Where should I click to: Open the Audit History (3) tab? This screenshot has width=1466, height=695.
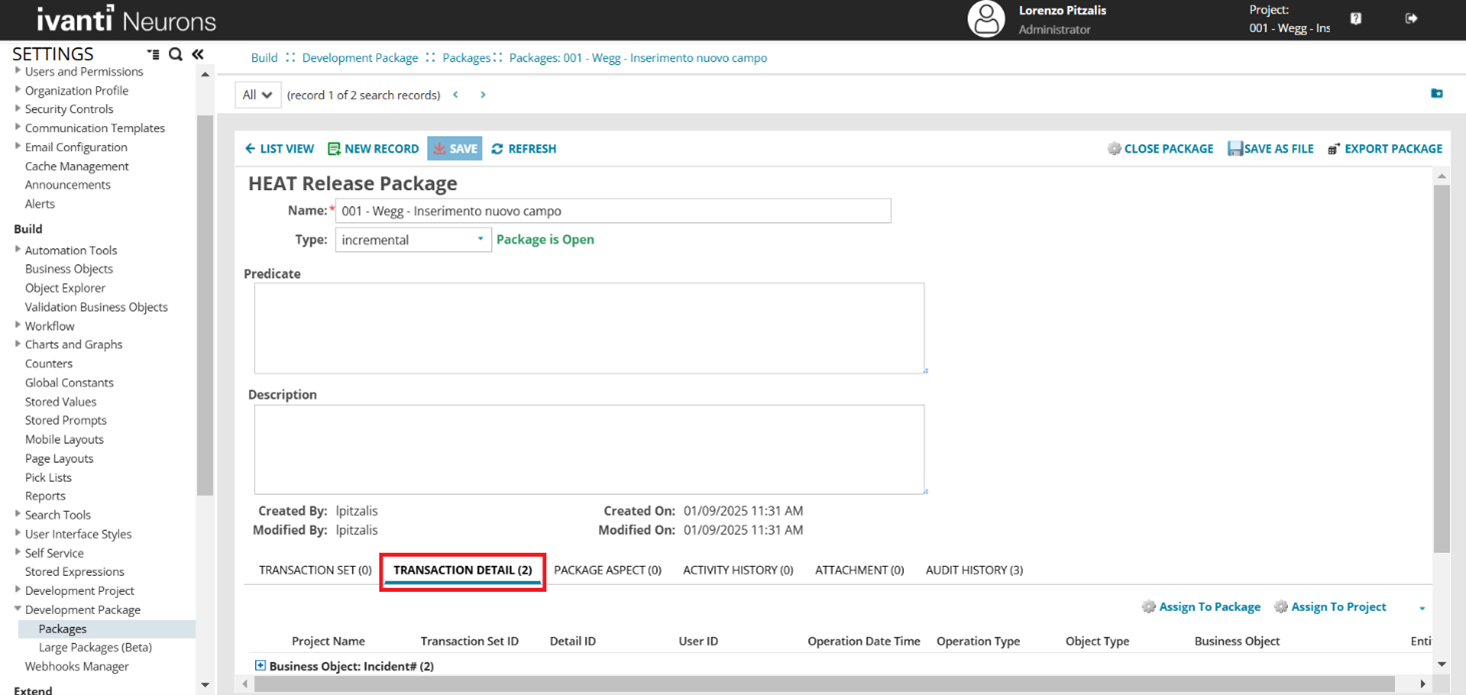click(x=974, y=570)
